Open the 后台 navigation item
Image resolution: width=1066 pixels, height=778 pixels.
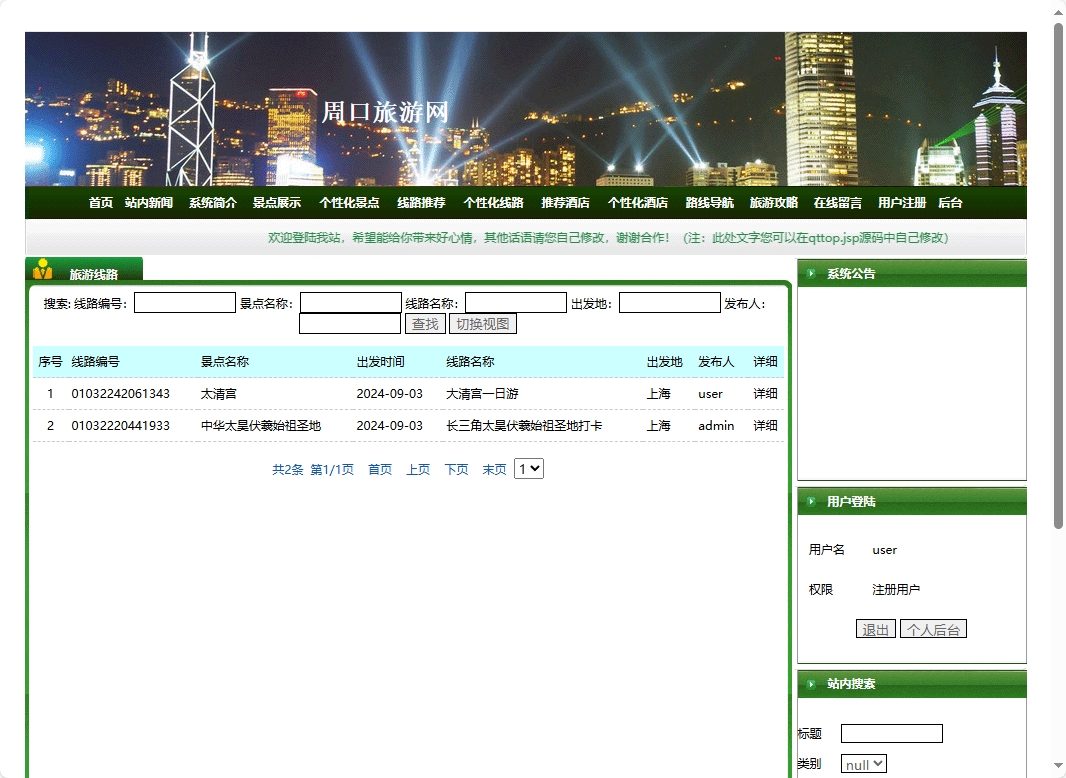(950, 202)
